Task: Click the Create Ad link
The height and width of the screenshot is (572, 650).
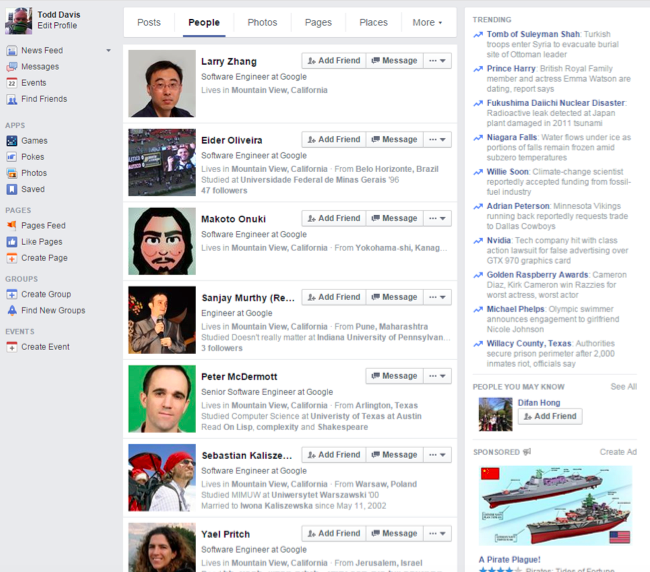Action: point(618,452)
